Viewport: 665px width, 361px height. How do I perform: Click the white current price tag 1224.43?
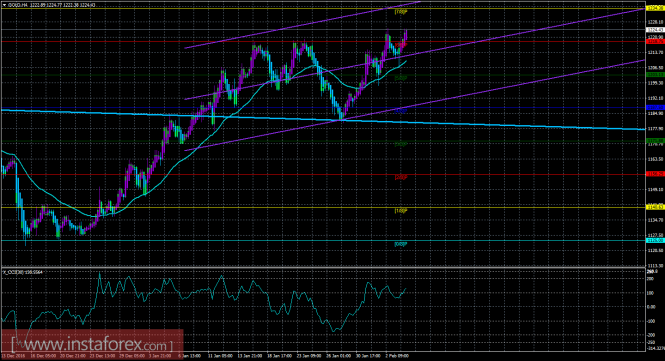tap(654, 30)
